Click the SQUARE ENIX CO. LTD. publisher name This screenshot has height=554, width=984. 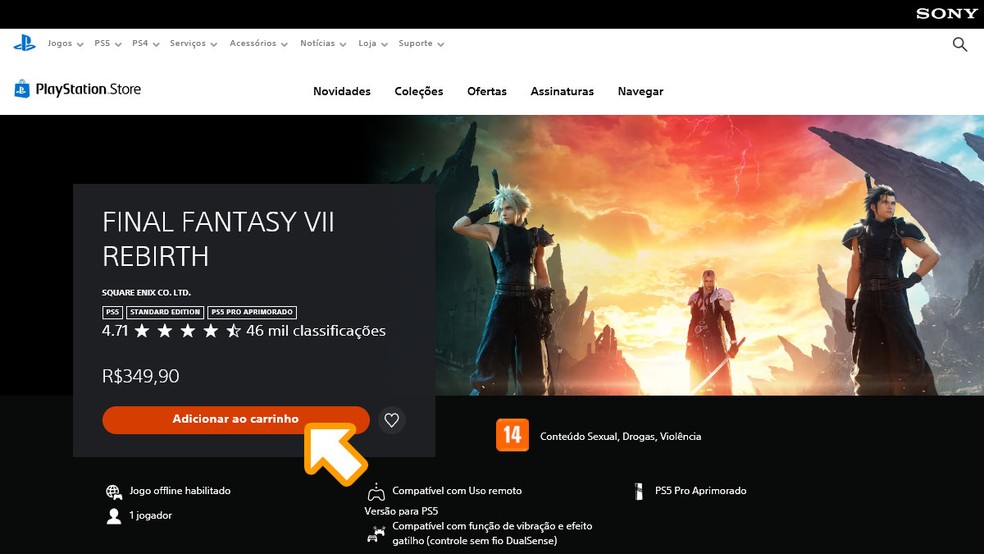point(146,292)
